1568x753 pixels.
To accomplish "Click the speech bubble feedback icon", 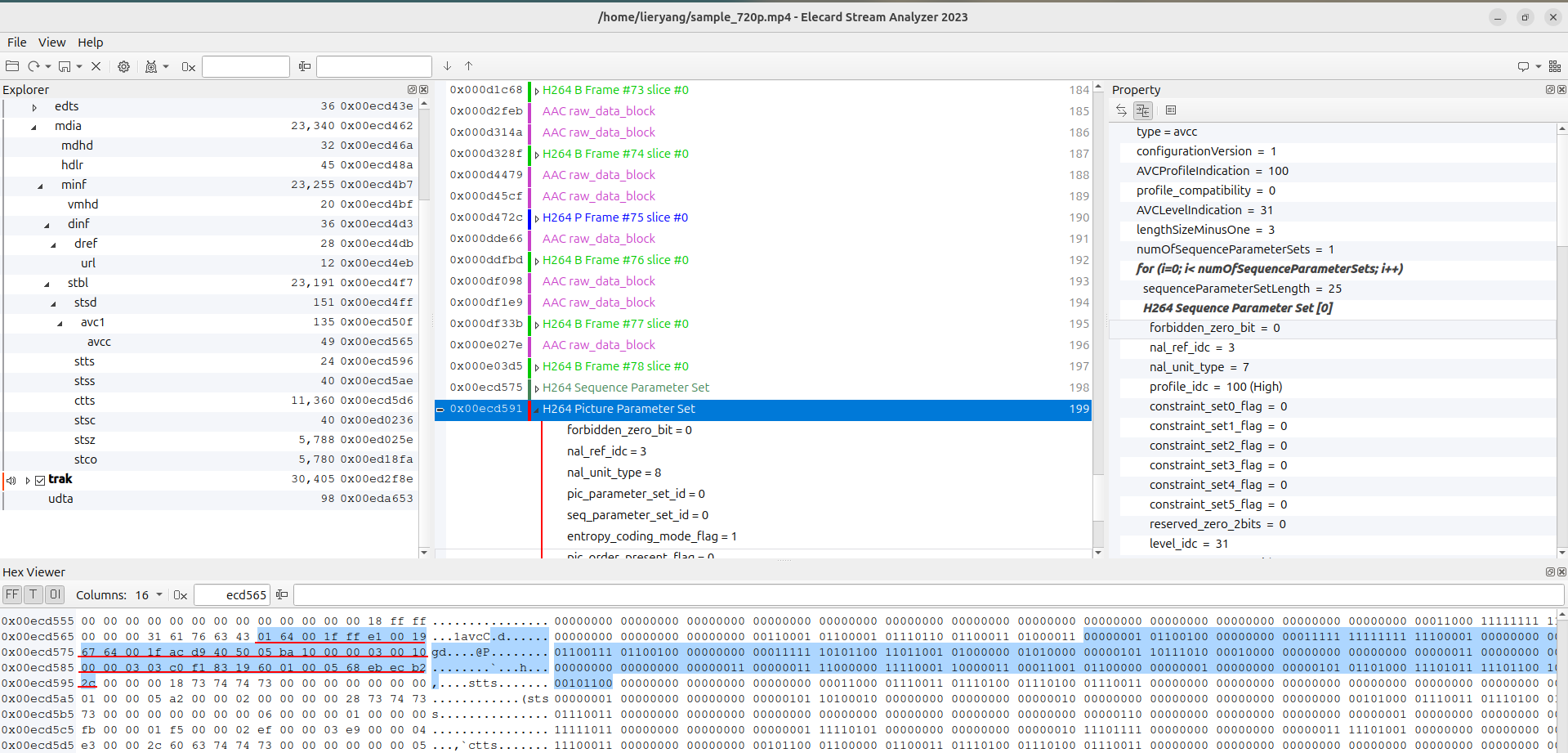I will [x=1523, y=66].
